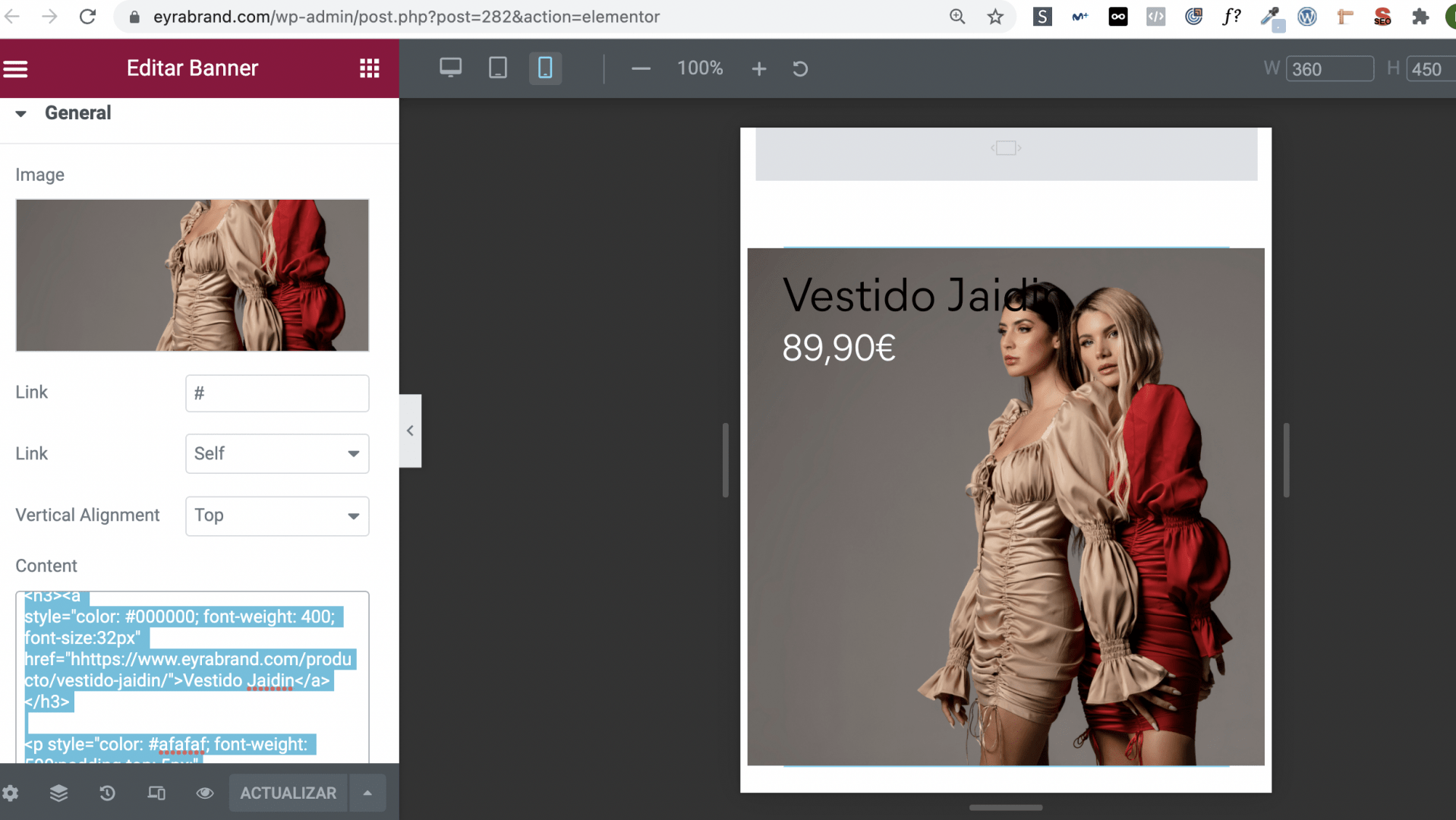
Task: Open the Link target dropdown showing Self
Action: pos(277,453)
